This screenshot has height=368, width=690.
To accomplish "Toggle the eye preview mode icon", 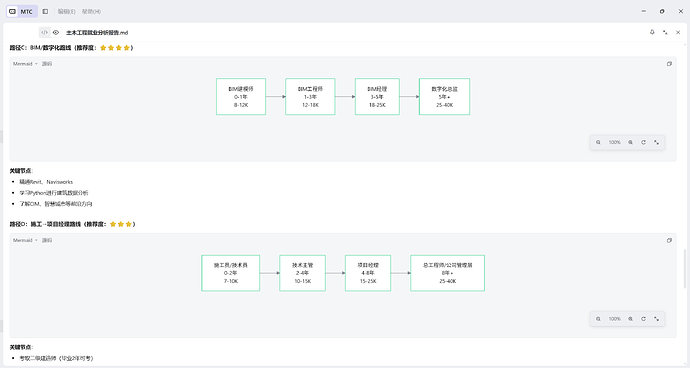I will pyautogui.click(x=56, y=32).
